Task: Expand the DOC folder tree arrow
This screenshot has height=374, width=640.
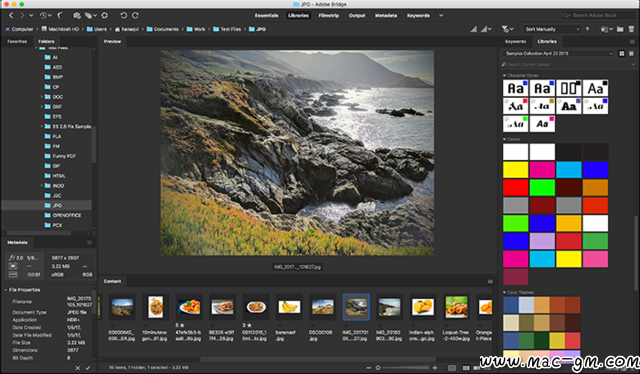Action: click(x=42, y=97)
